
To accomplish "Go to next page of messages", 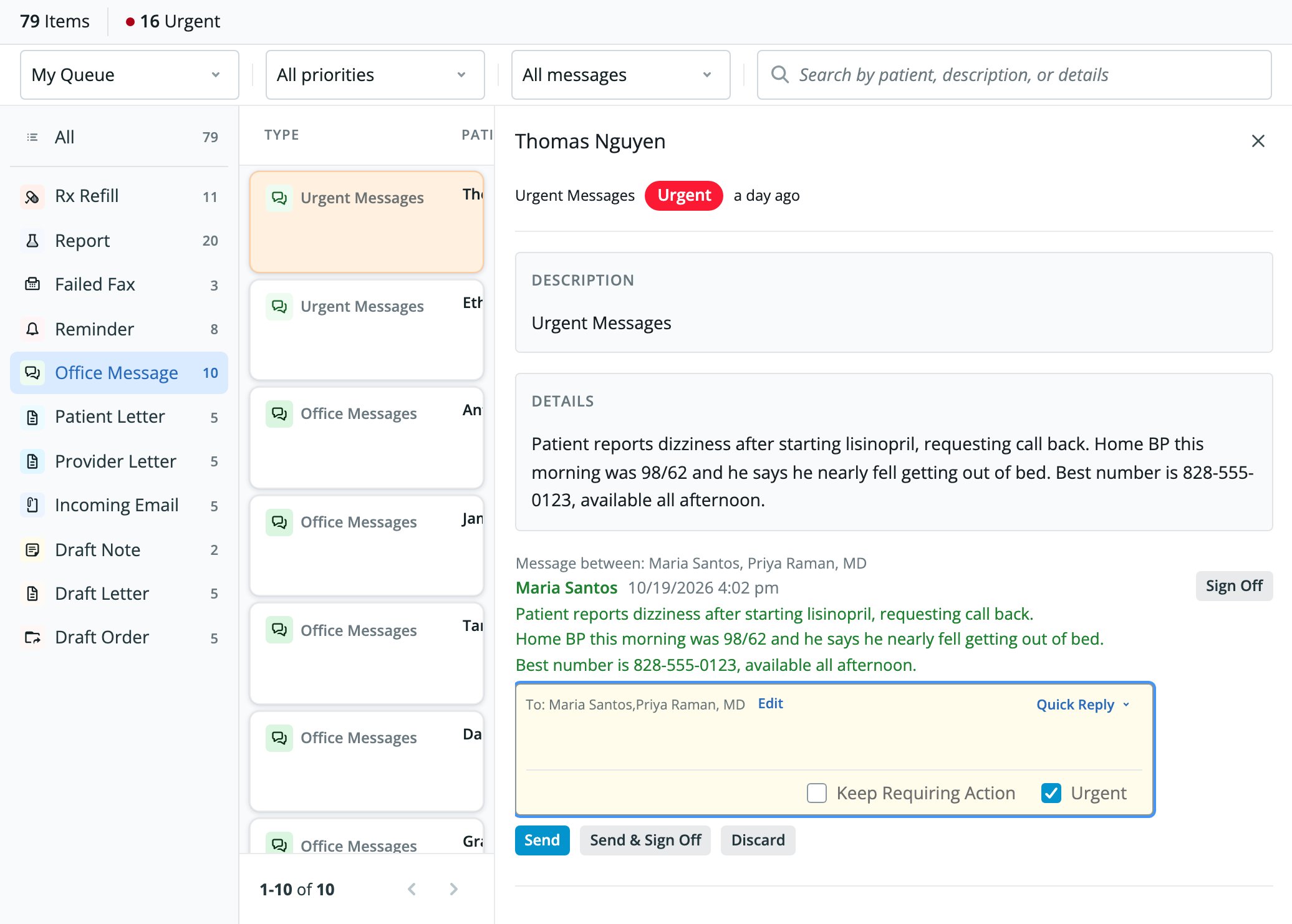I will 453,889.
